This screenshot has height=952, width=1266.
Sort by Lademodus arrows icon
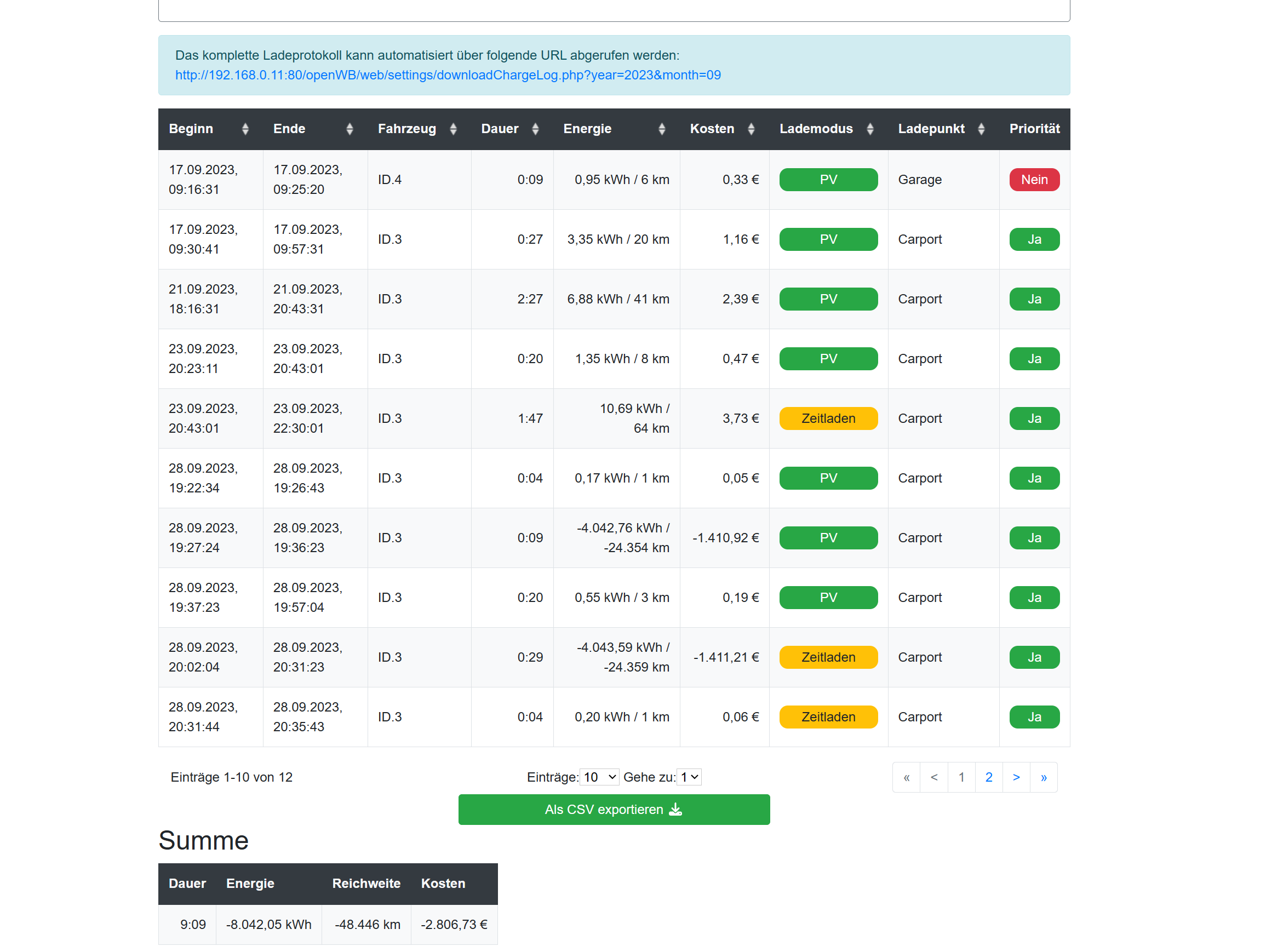[x=869, y=129]
